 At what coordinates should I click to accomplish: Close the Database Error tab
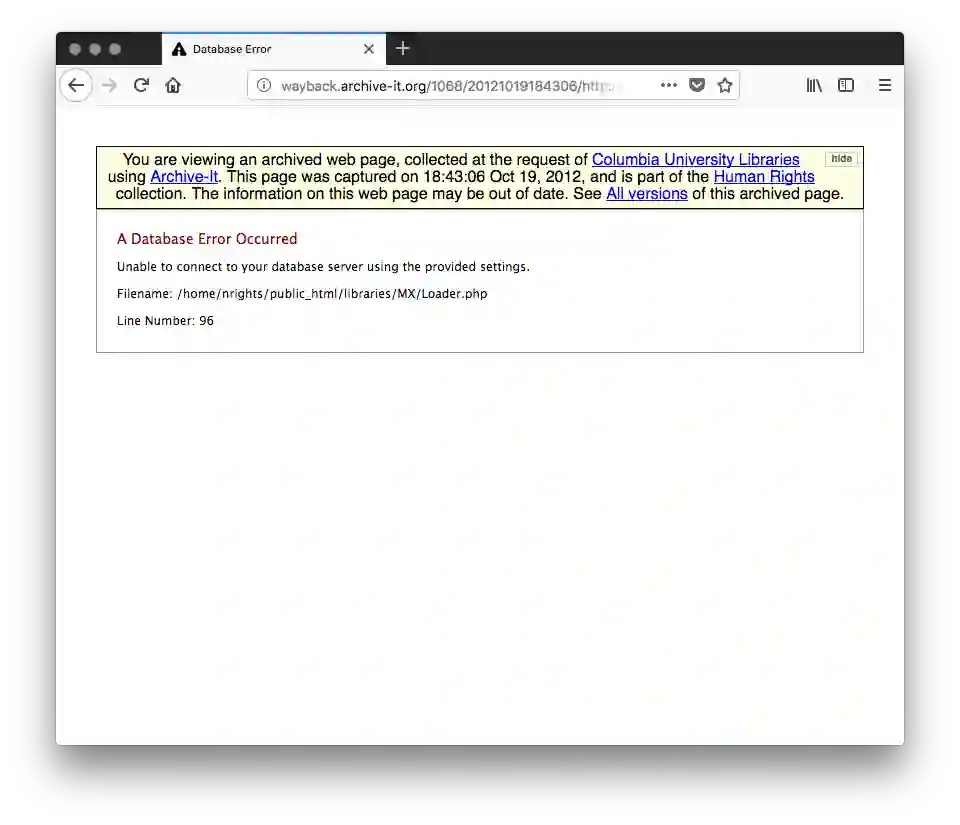(369, 49)
